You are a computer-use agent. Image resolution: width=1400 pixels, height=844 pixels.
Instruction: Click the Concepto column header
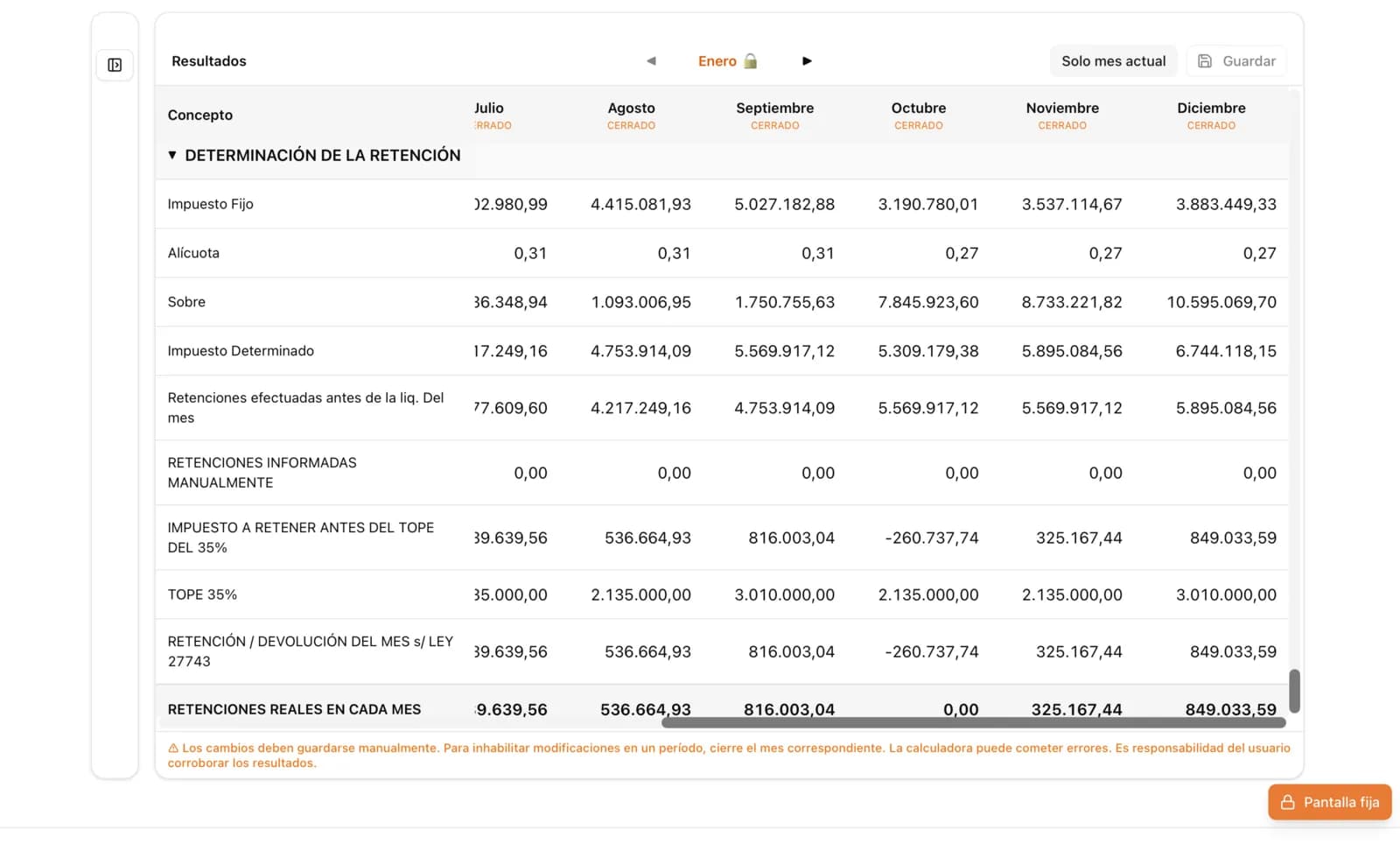pyautogui.click(x=200, y=116)
